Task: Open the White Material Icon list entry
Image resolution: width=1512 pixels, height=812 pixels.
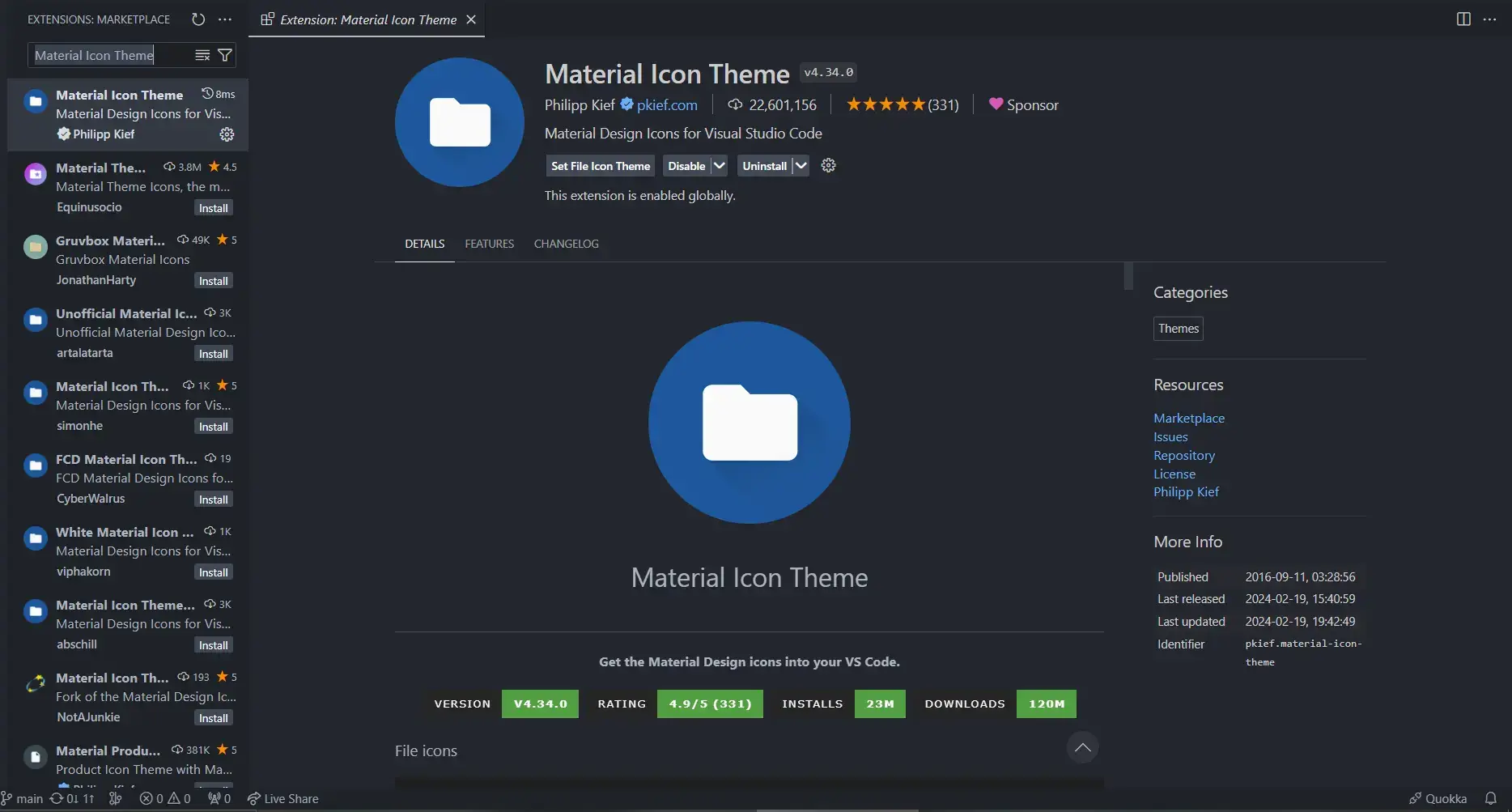Action: [128, 551]
